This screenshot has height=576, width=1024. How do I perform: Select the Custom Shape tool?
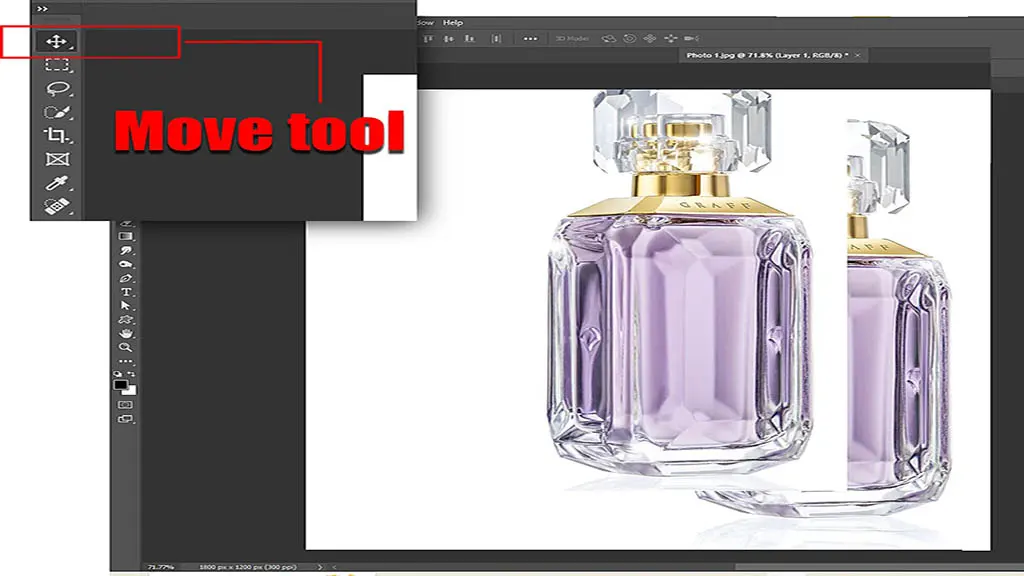coord(125,319)
